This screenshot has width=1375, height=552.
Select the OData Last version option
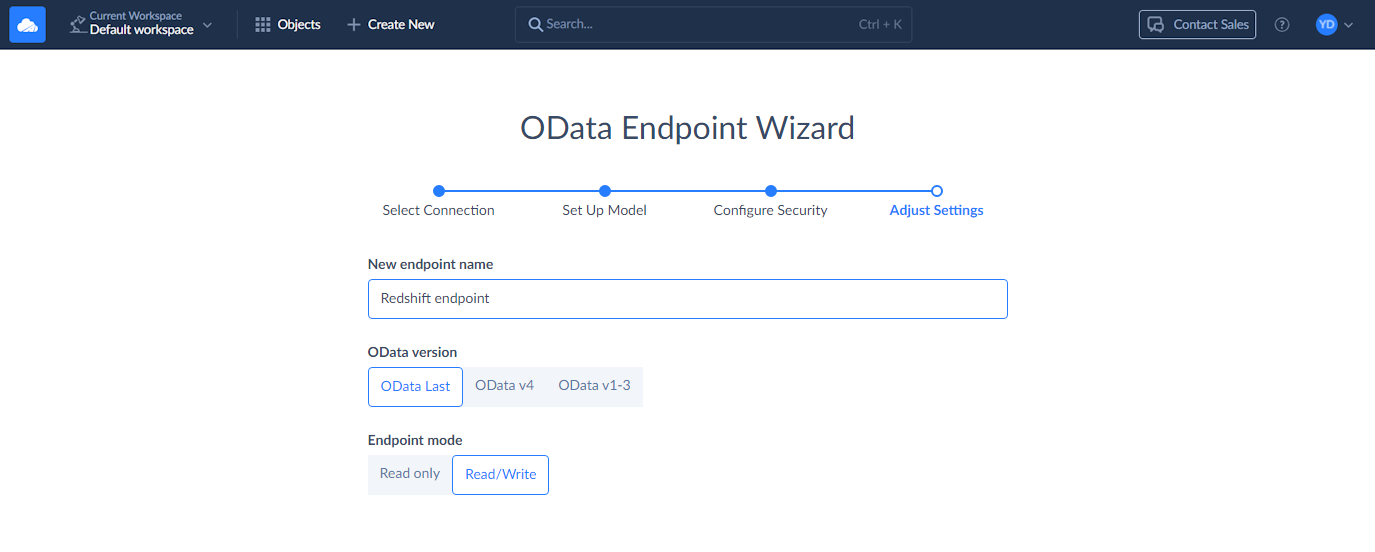click(415, 387)
